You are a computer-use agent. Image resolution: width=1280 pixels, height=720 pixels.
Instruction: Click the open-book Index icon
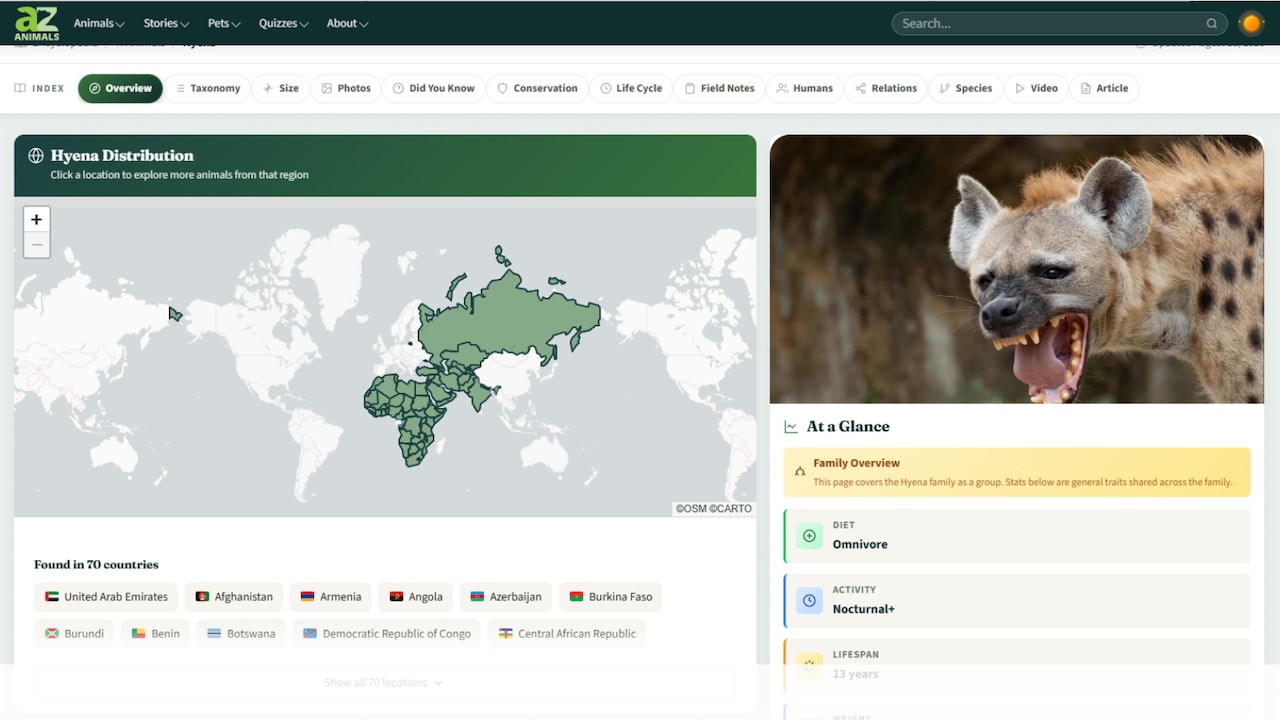click(x=20, y=88)
